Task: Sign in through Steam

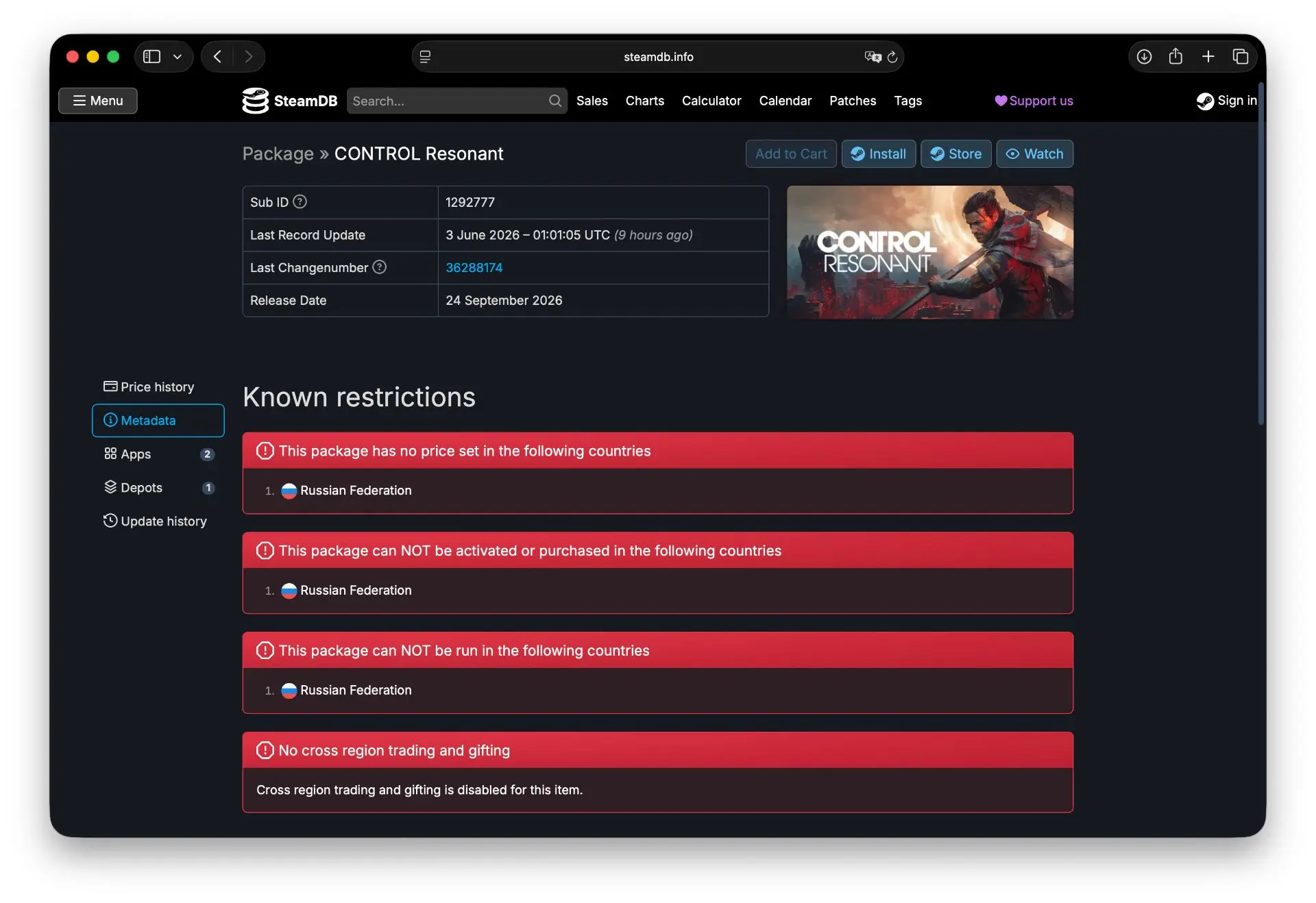Action: (x=1227, y=101)
